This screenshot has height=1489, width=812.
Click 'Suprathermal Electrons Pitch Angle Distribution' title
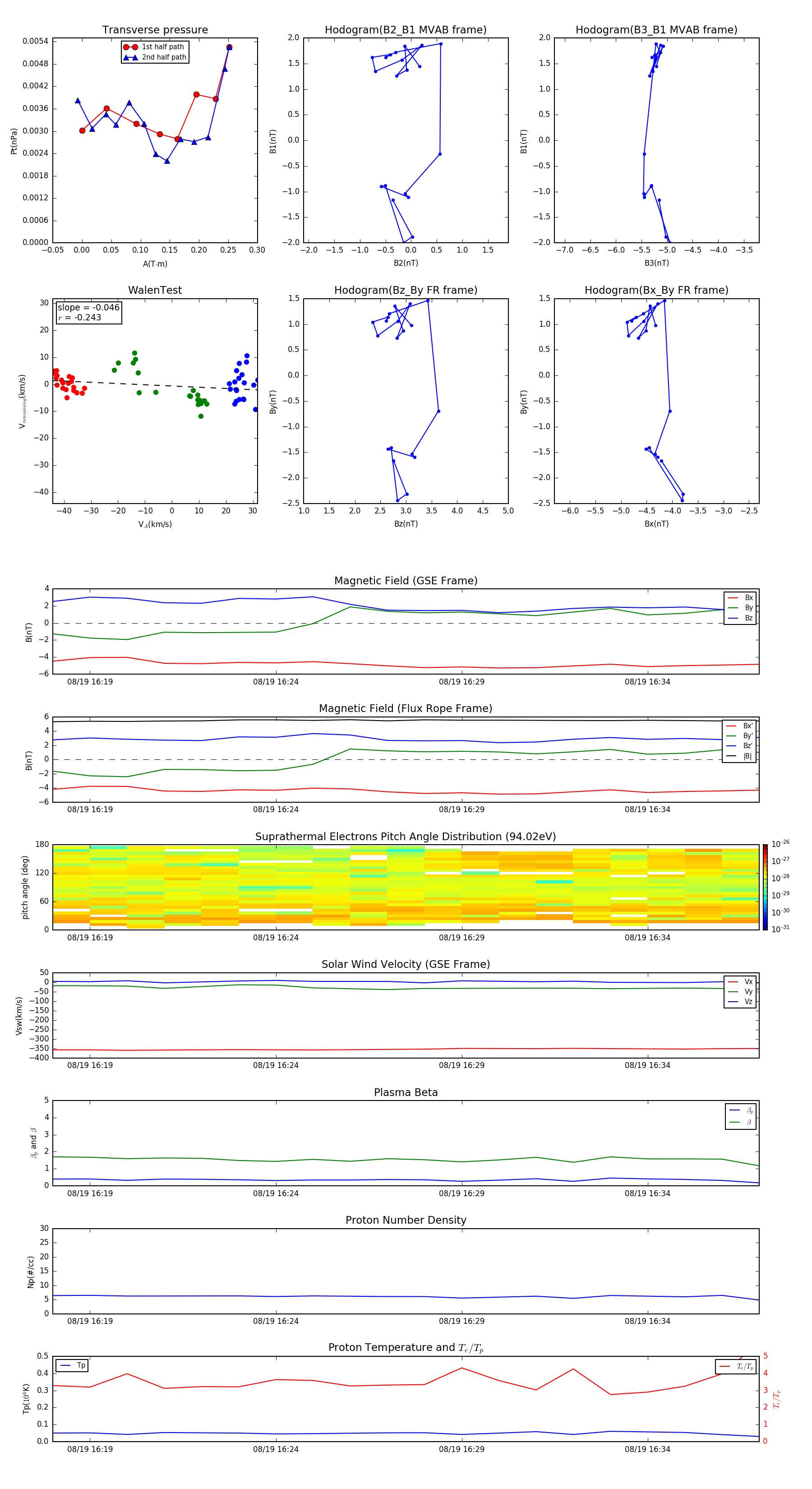(406, 837)
